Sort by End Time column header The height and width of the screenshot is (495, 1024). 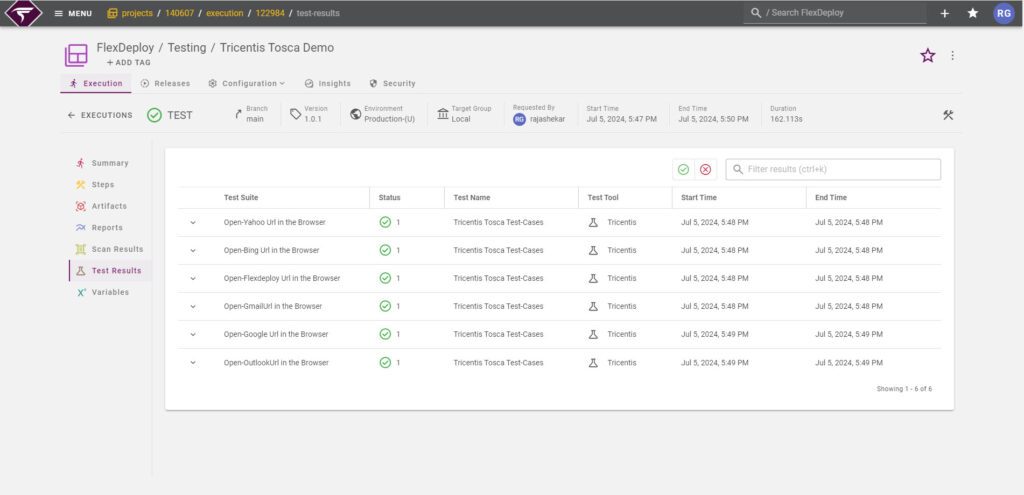click(x=831, y=197)
